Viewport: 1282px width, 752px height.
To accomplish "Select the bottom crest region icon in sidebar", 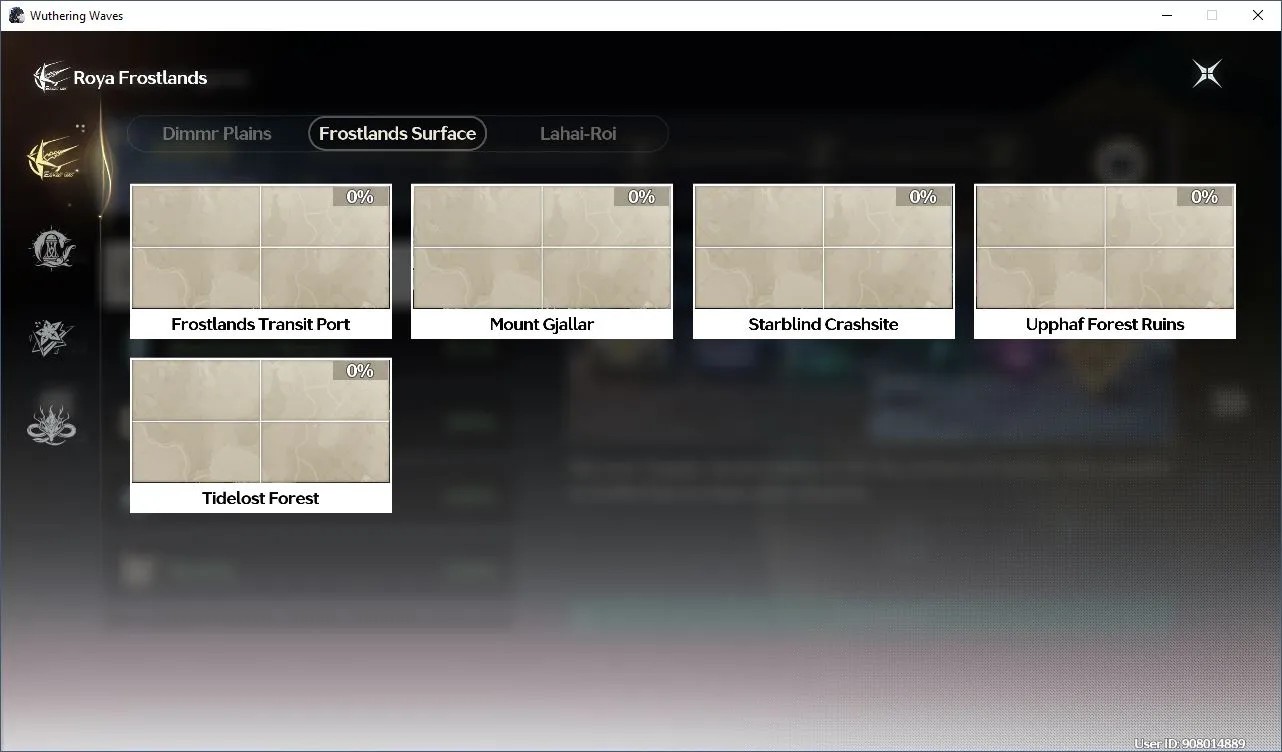I will [52, 424].
